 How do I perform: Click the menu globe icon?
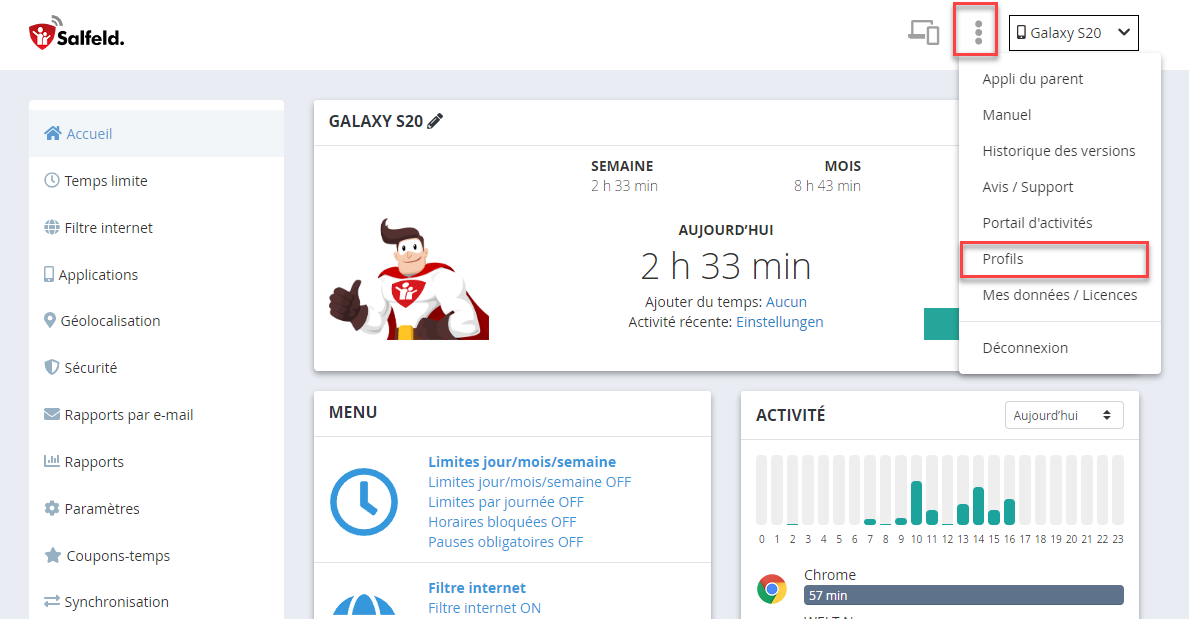[x=364, y=605]
